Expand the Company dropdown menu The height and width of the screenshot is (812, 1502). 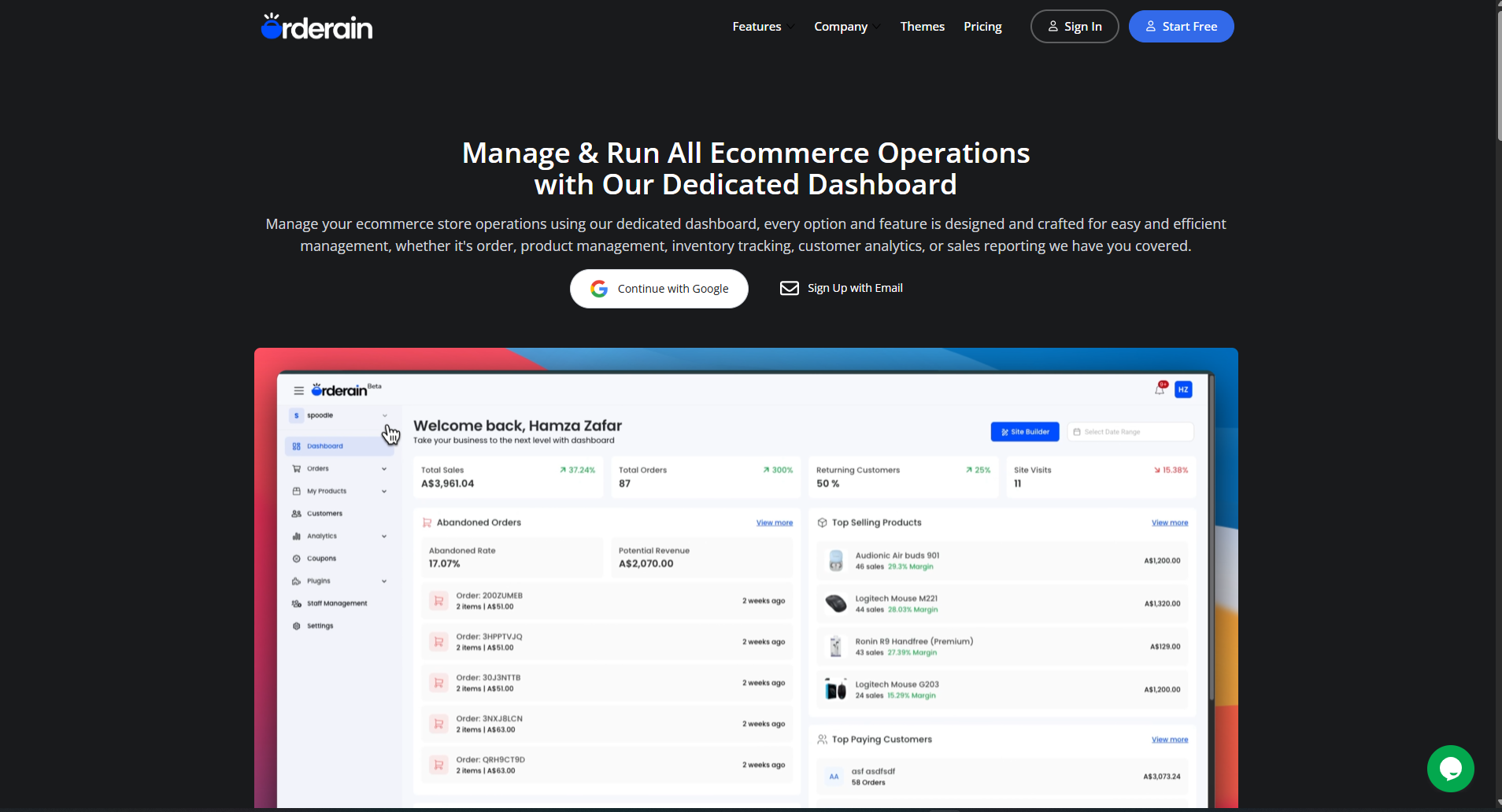pos(847,27)
